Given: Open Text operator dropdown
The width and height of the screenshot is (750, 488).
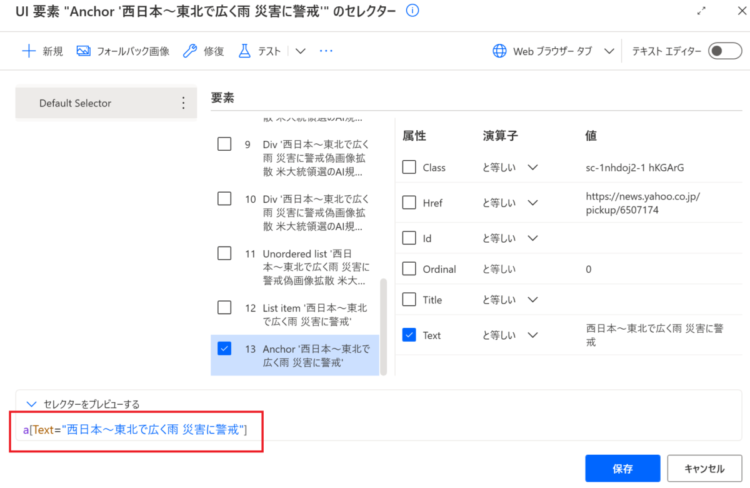Looking at the screenshot, I should click(x=533, y=335).
